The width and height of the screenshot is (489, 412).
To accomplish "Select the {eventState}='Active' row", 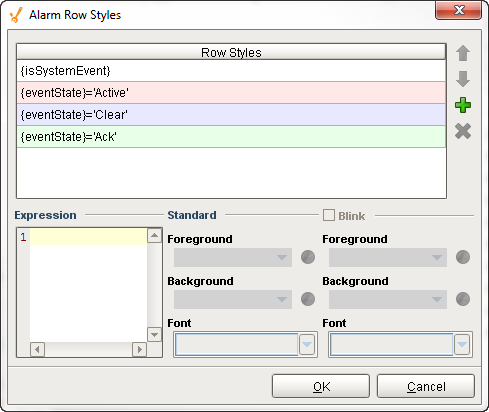I will coord(231,93).
